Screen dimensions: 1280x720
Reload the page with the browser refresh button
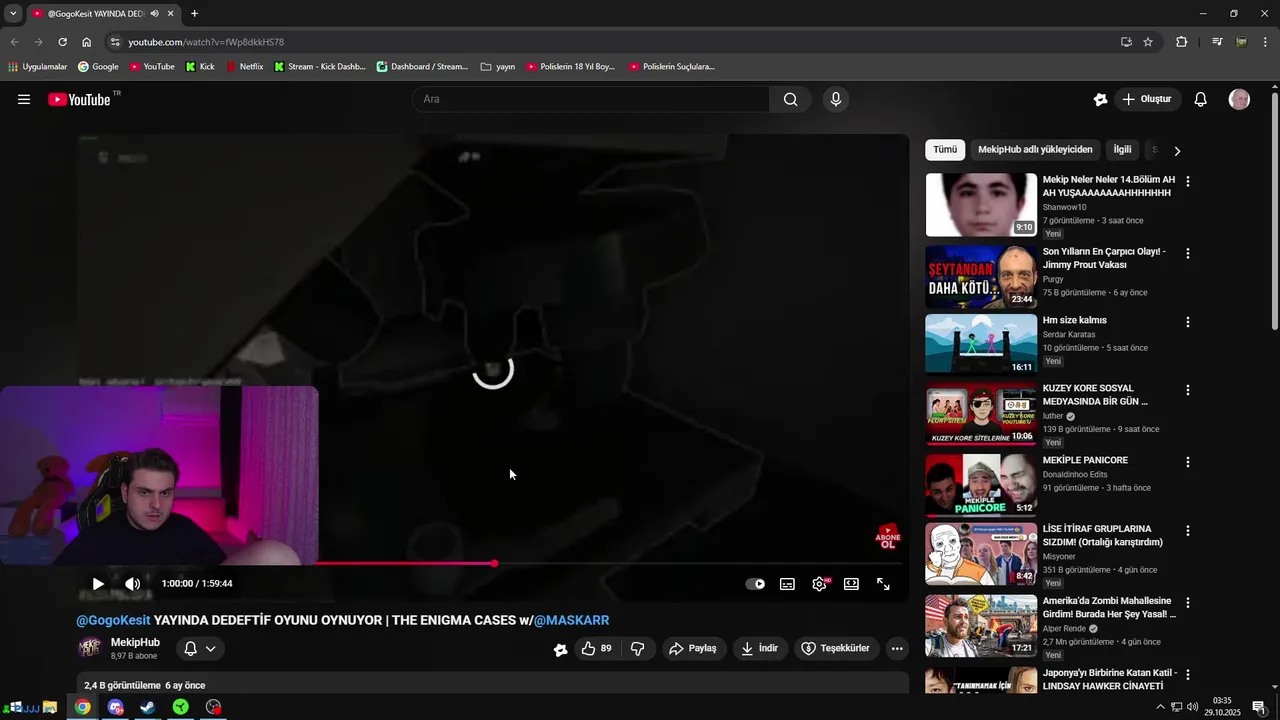click(62, 42)
